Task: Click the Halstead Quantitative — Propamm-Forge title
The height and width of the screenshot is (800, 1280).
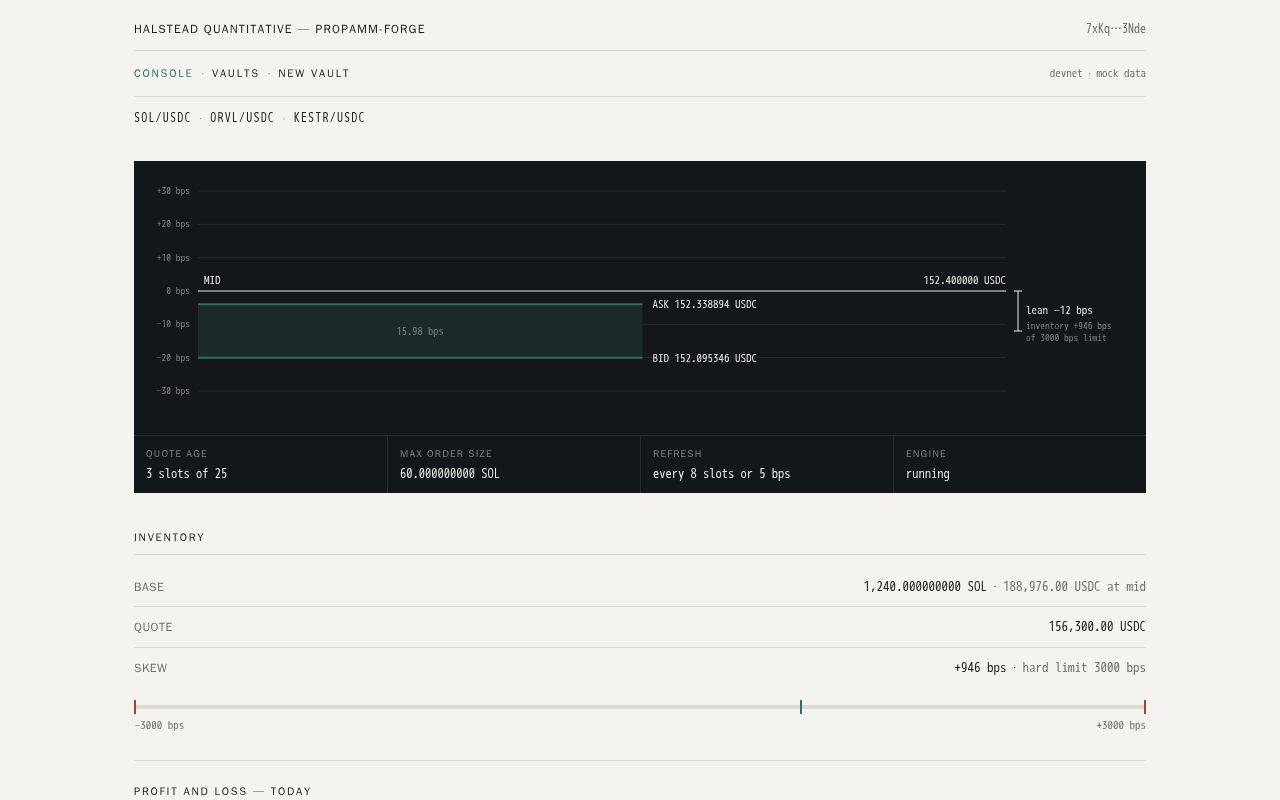Action: [x=280, y=29]
